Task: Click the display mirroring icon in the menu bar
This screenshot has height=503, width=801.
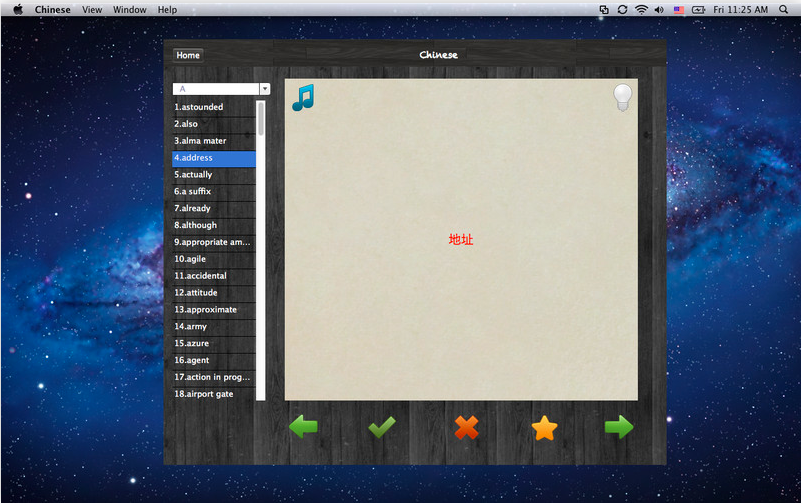Action: click(x=604, y=9)
